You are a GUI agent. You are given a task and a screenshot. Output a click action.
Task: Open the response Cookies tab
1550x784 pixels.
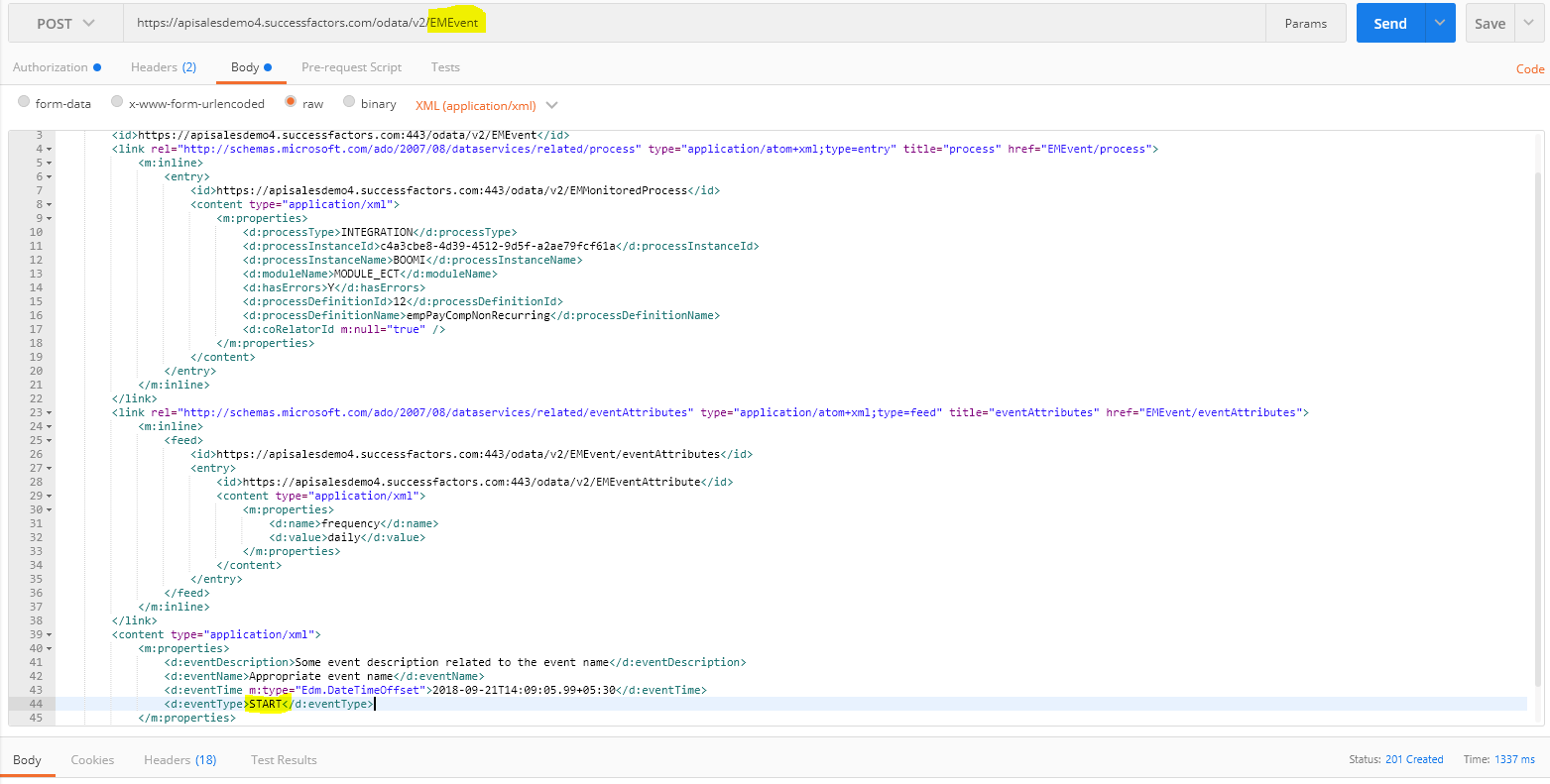pos(92,760)
